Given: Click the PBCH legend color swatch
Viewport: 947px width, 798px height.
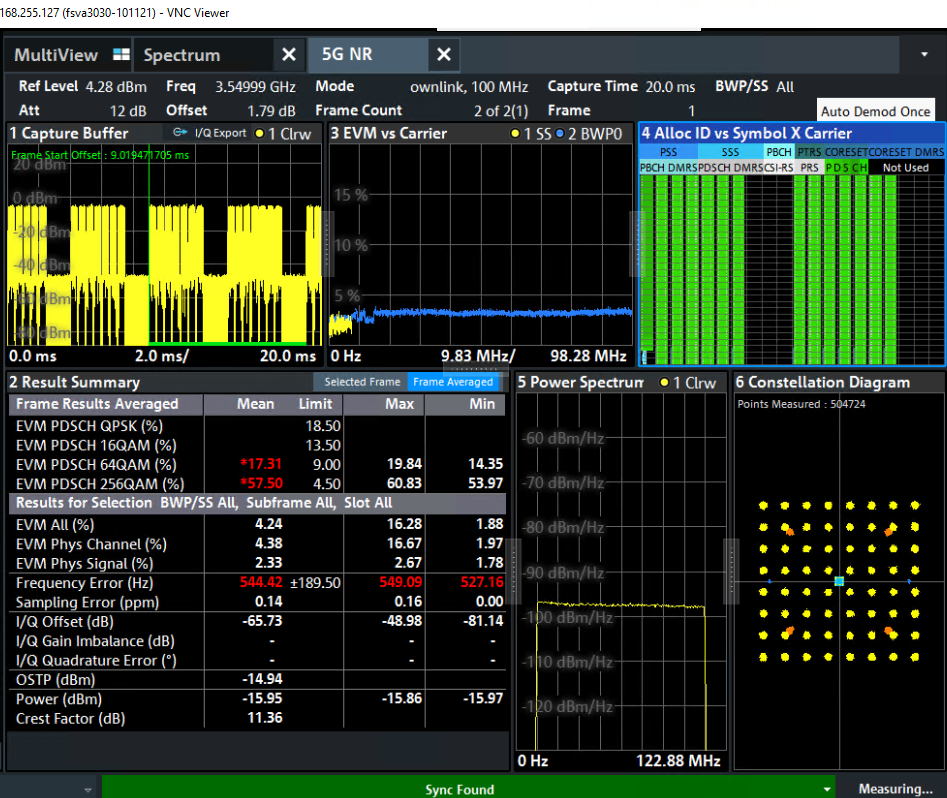Looking at the screenshot, I should (x=779, y=152).
